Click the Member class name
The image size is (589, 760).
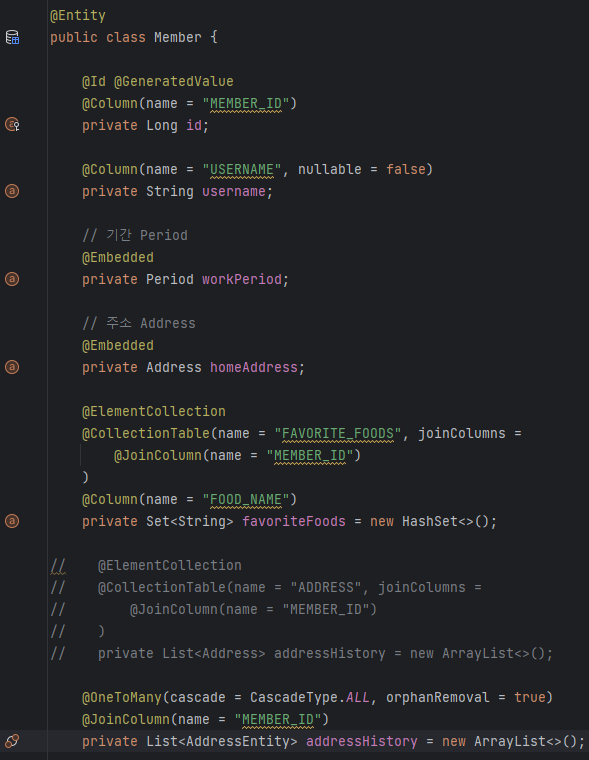[177, 37]
